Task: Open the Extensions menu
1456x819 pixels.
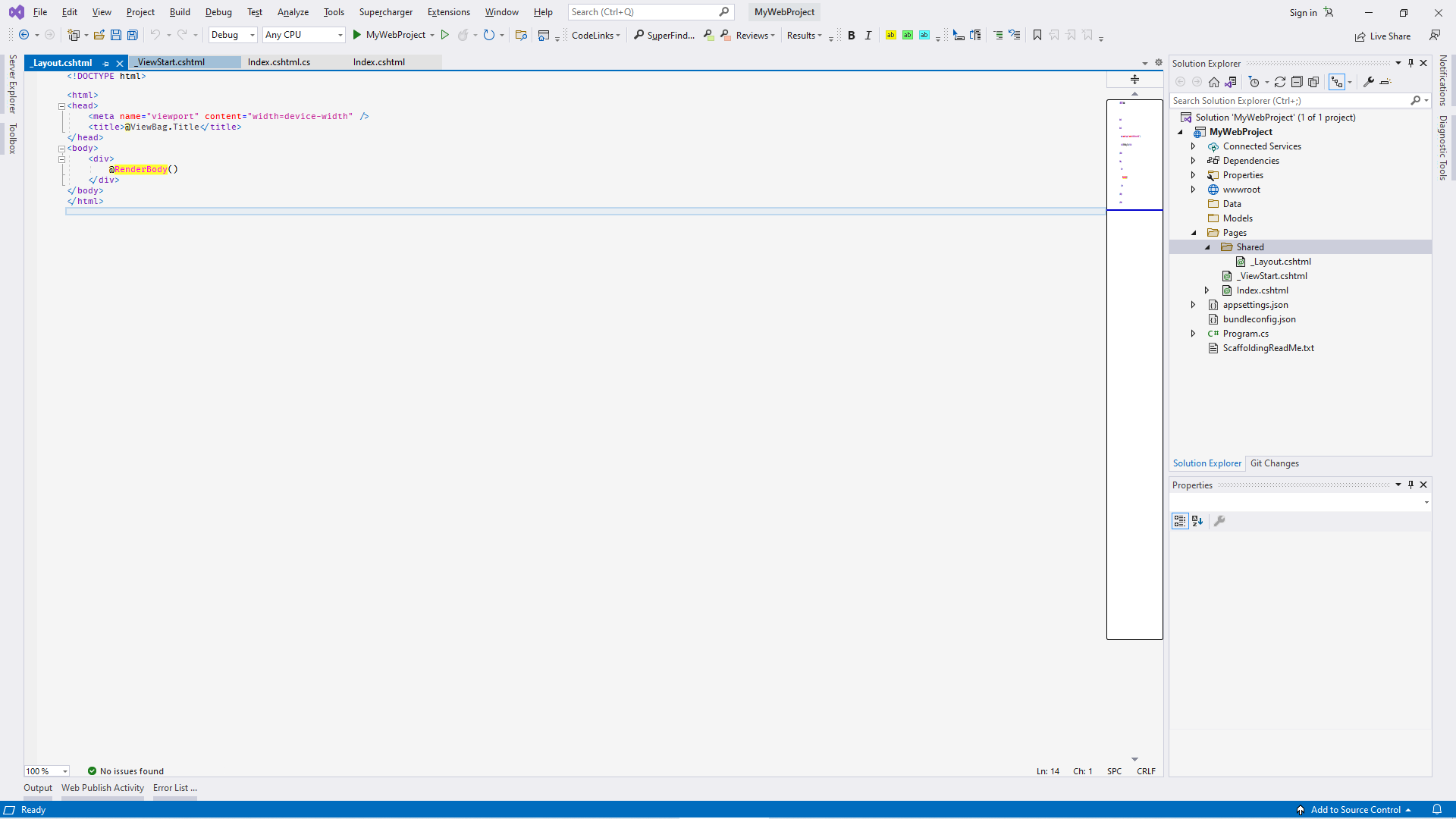Action: point(448,12)
